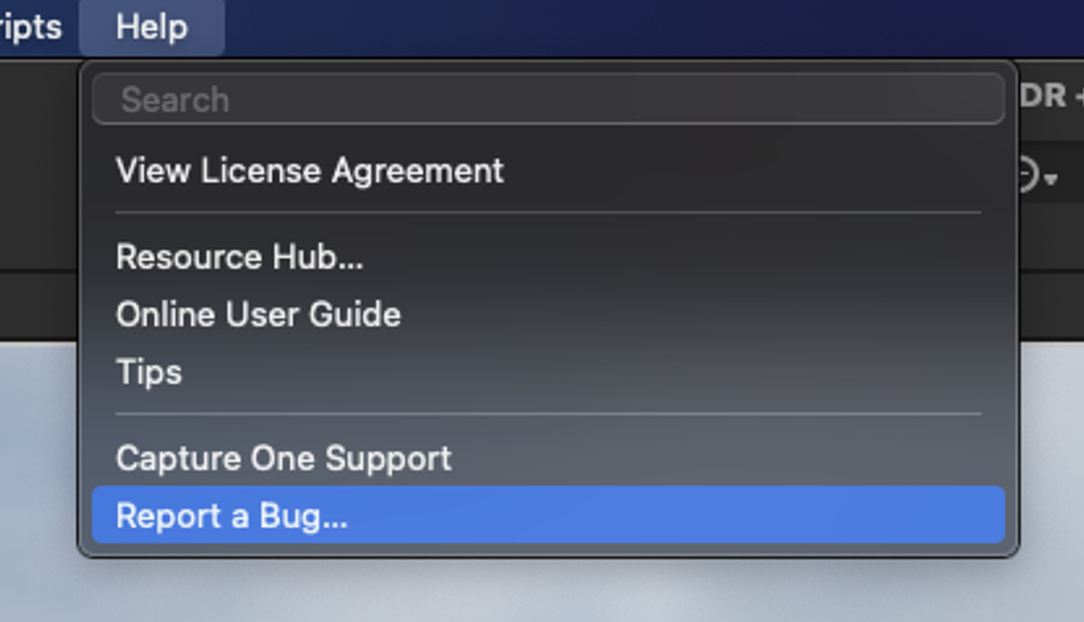
Task: Close the Help menu via its title
Action: (151, 28)
